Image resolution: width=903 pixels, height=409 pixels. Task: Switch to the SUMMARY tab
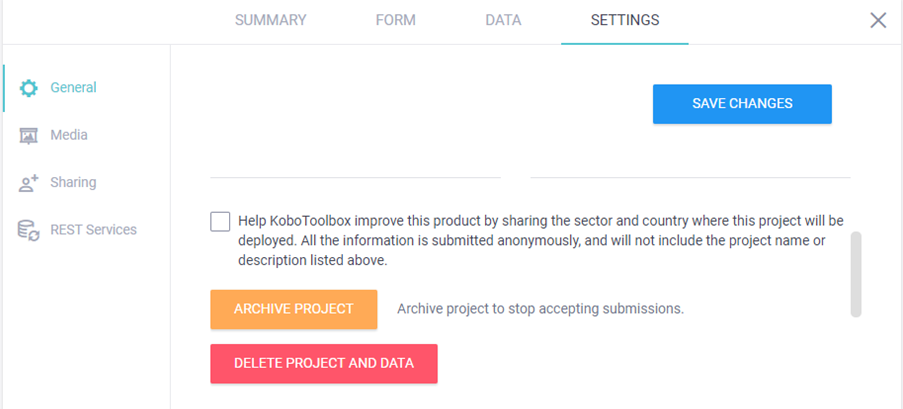270,20
